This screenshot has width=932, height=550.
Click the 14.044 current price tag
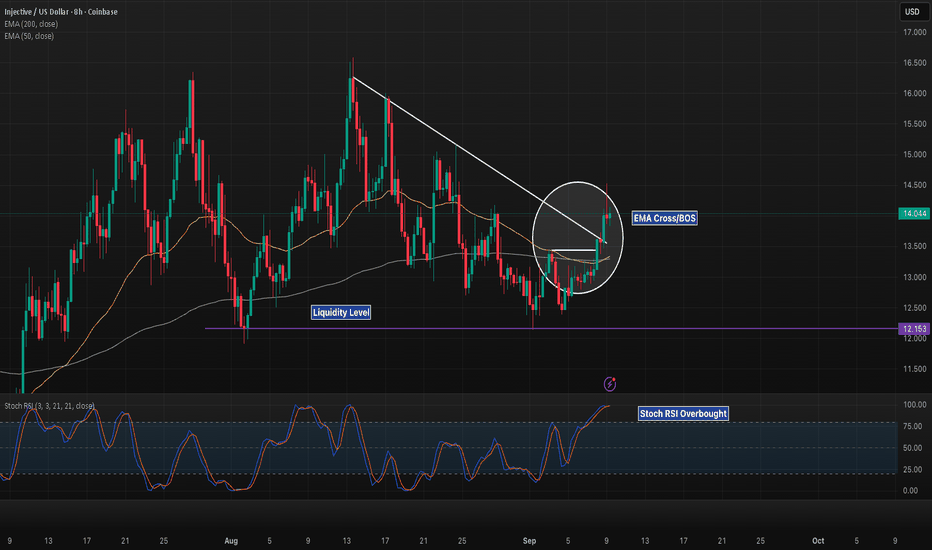pyautogui.click(x=912, y=214)
